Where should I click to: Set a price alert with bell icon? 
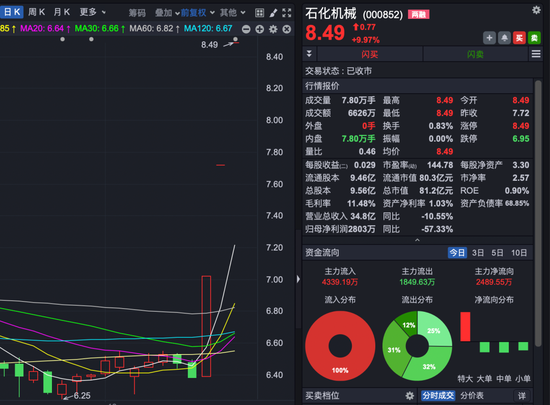(x=504, y=38)
